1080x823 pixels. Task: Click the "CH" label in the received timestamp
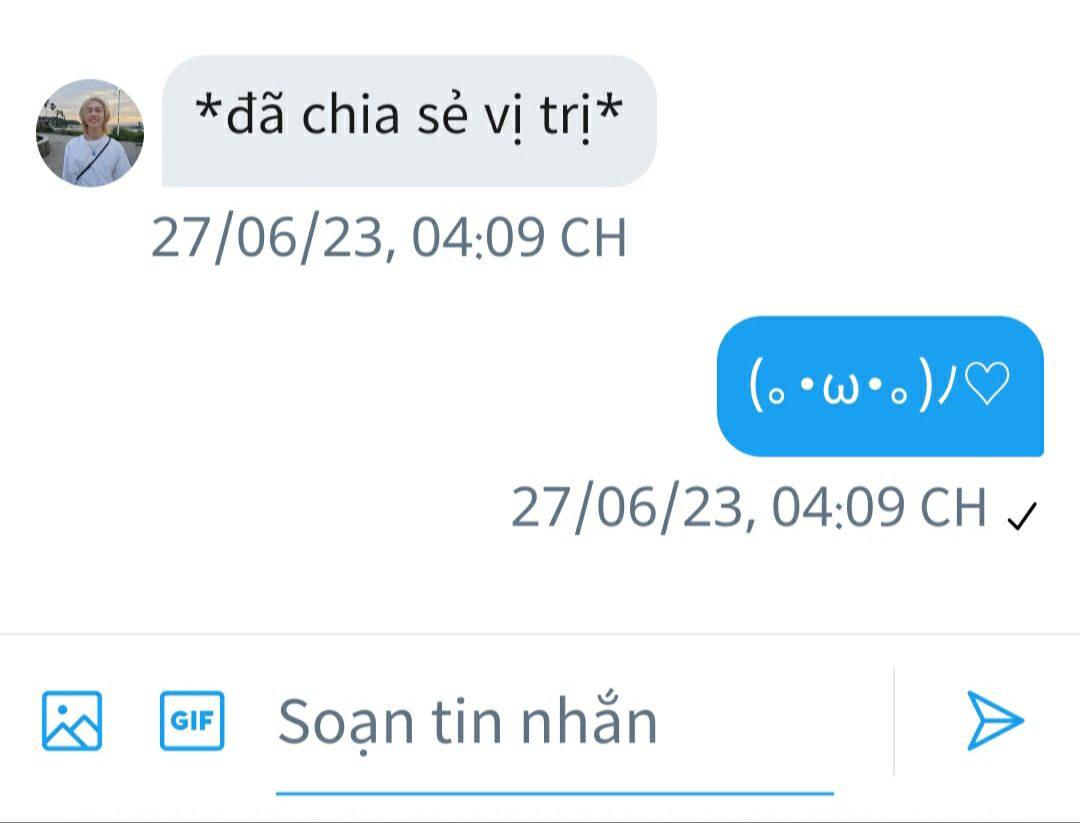[x=593, y=238]
